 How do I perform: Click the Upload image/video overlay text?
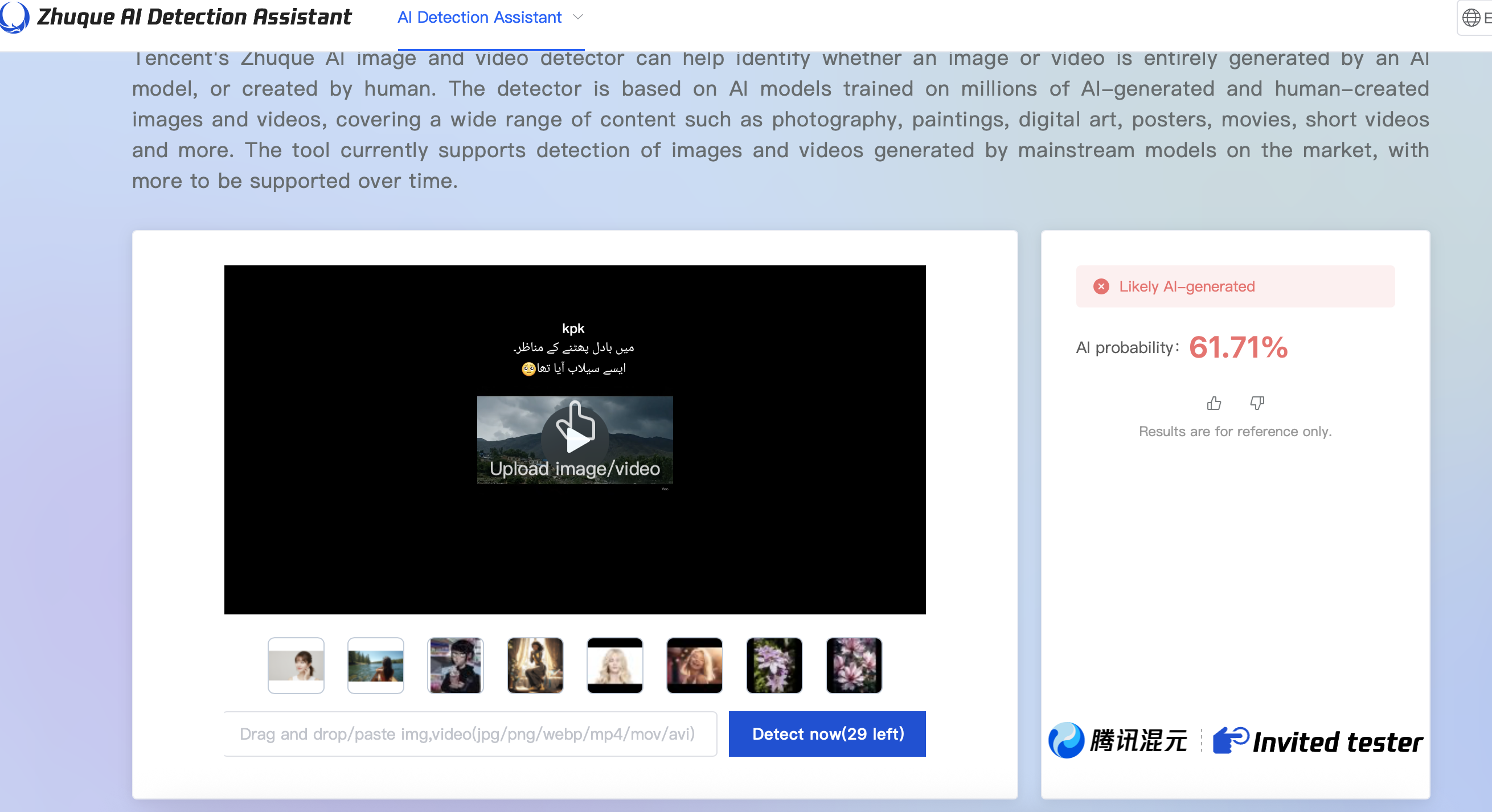(575, 469)
